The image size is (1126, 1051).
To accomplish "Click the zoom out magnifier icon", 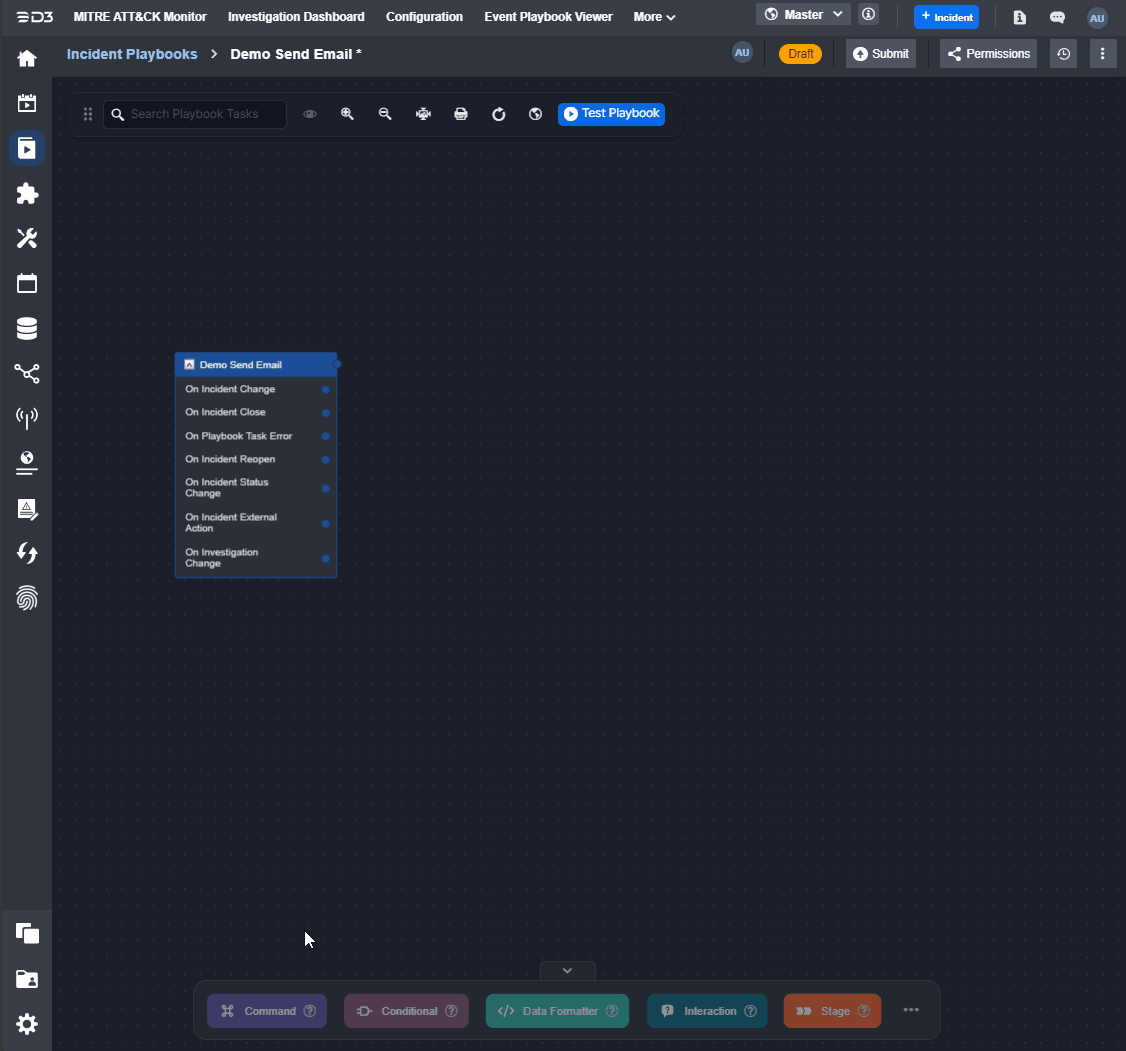I will click(x=385, y=114).
